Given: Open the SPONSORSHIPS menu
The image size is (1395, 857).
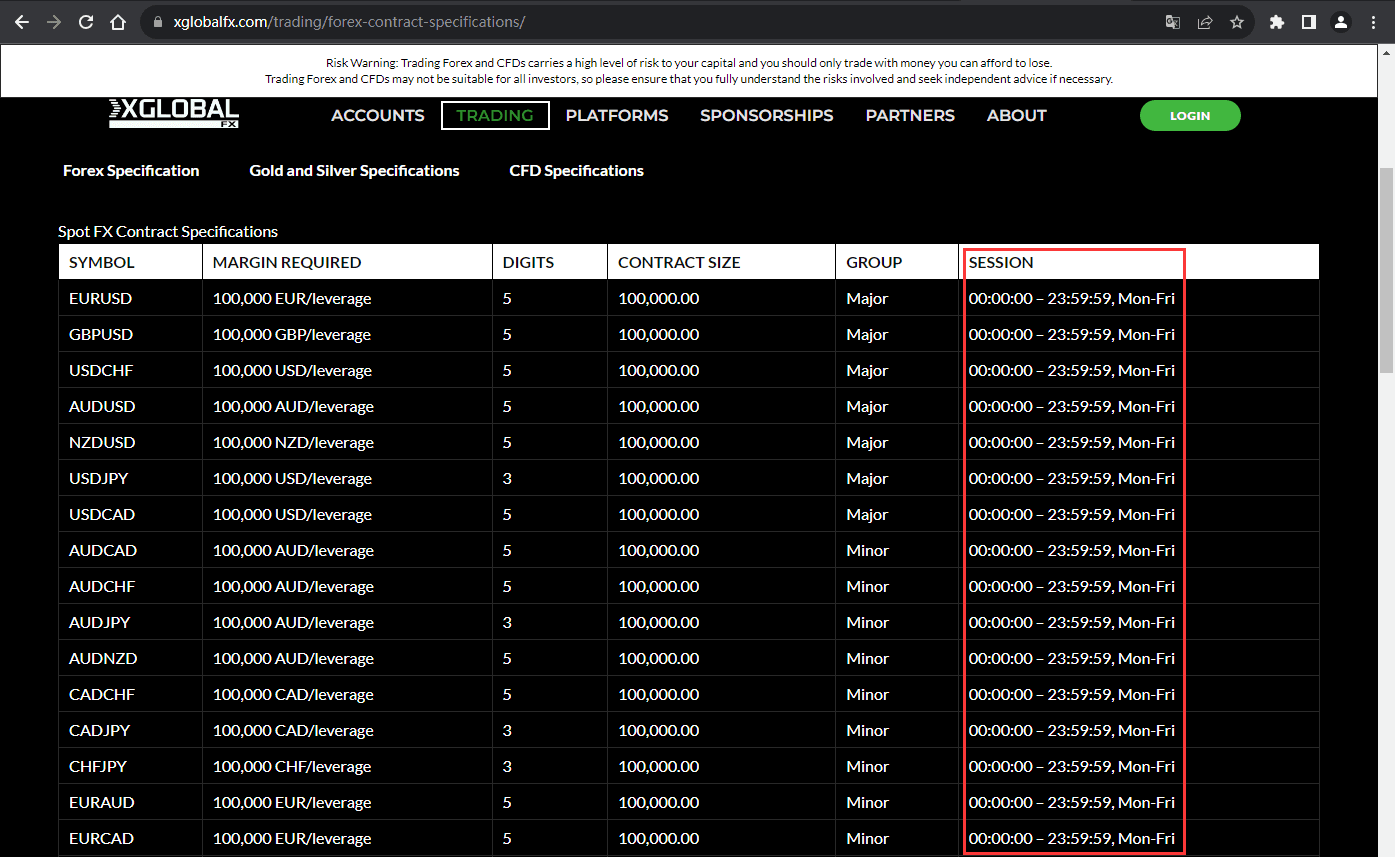Looking at the screenshot, I should (x=767, y=116).
